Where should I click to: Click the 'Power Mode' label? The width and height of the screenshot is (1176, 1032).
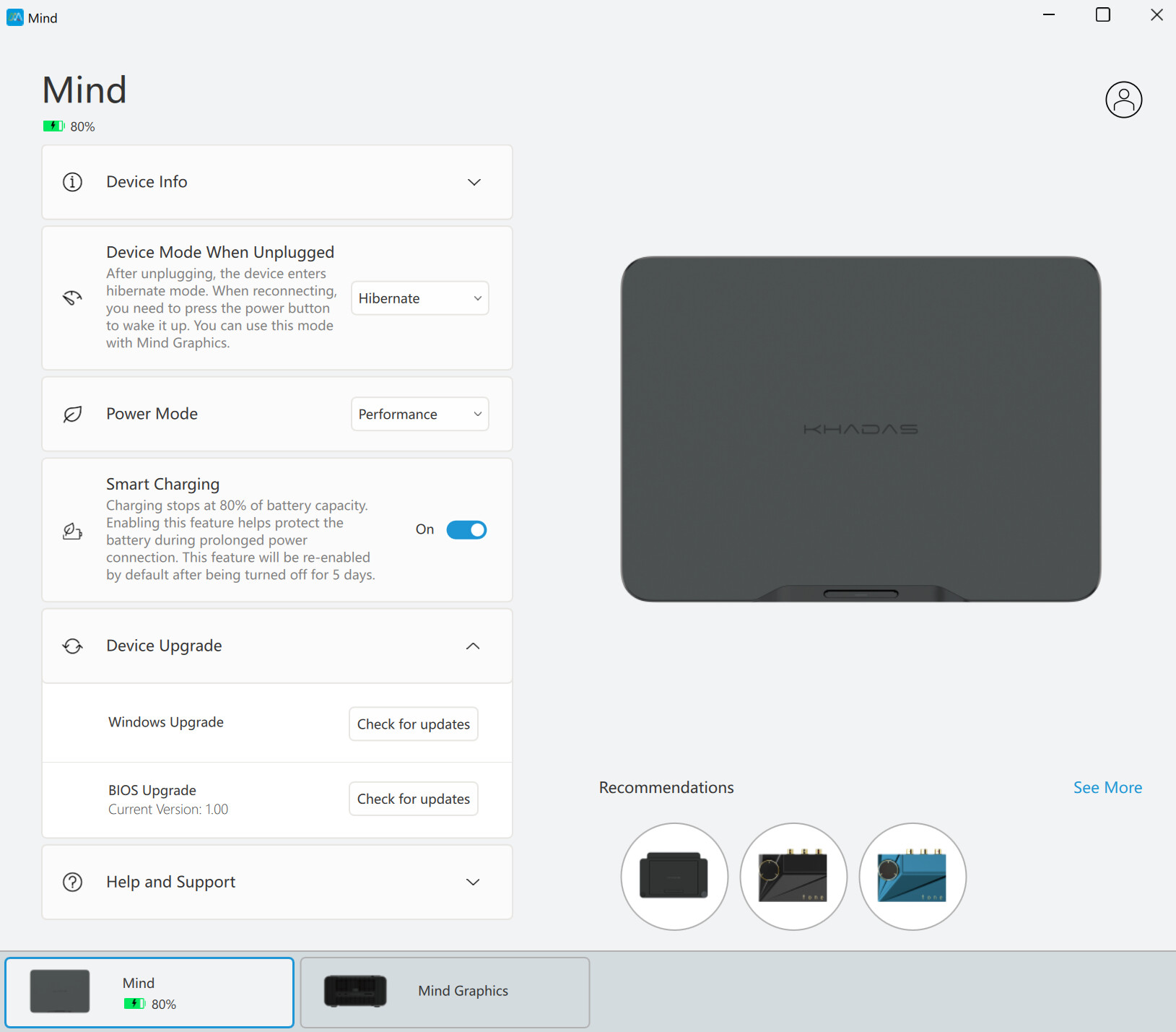click(x=152, y=414)
